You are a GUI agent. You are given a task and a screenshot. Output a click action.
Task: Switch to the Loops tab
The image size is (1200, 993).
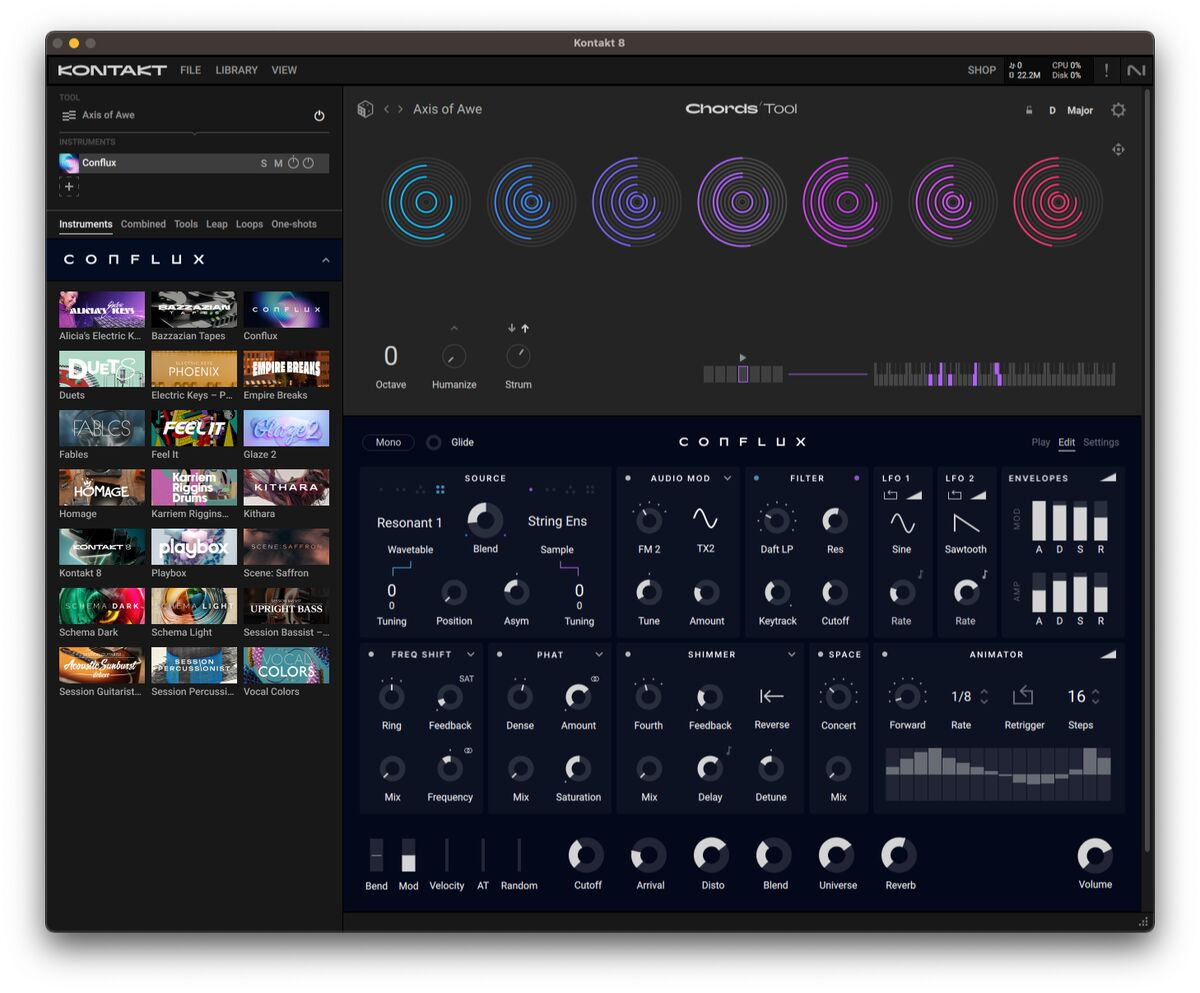[x=249, y=224]
